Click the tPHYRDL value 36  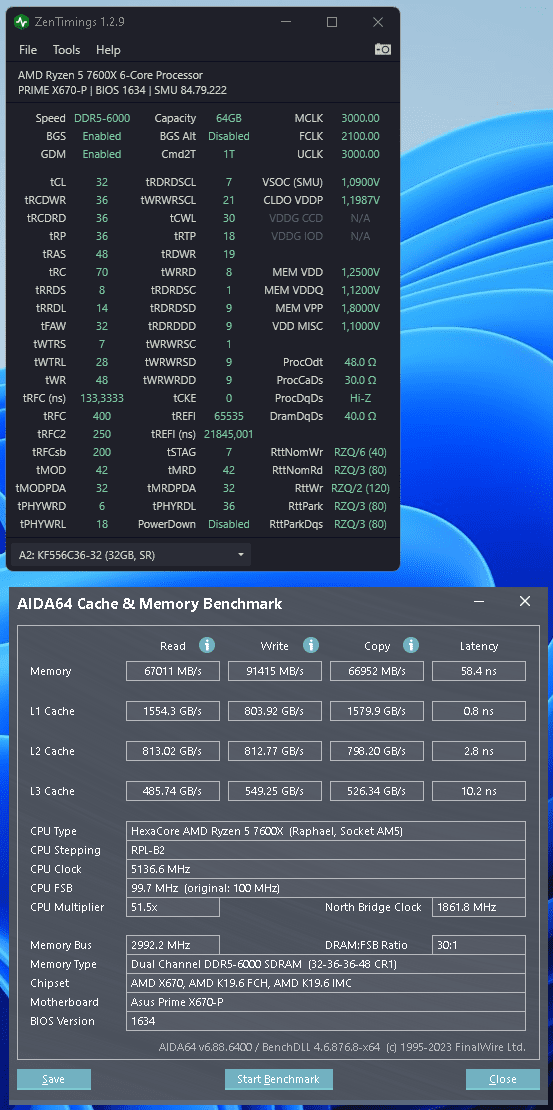229,506
